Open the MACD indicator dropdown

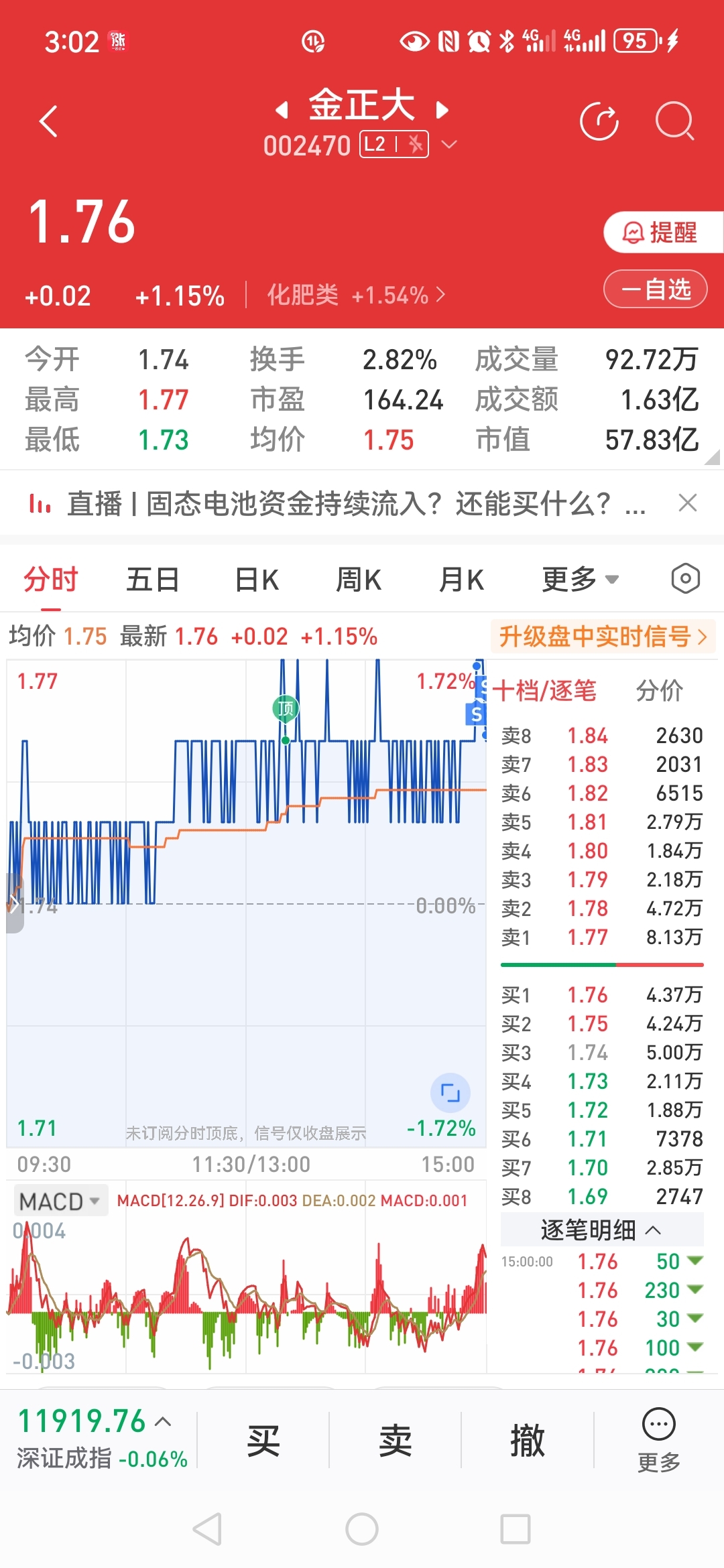(60, 1201)
